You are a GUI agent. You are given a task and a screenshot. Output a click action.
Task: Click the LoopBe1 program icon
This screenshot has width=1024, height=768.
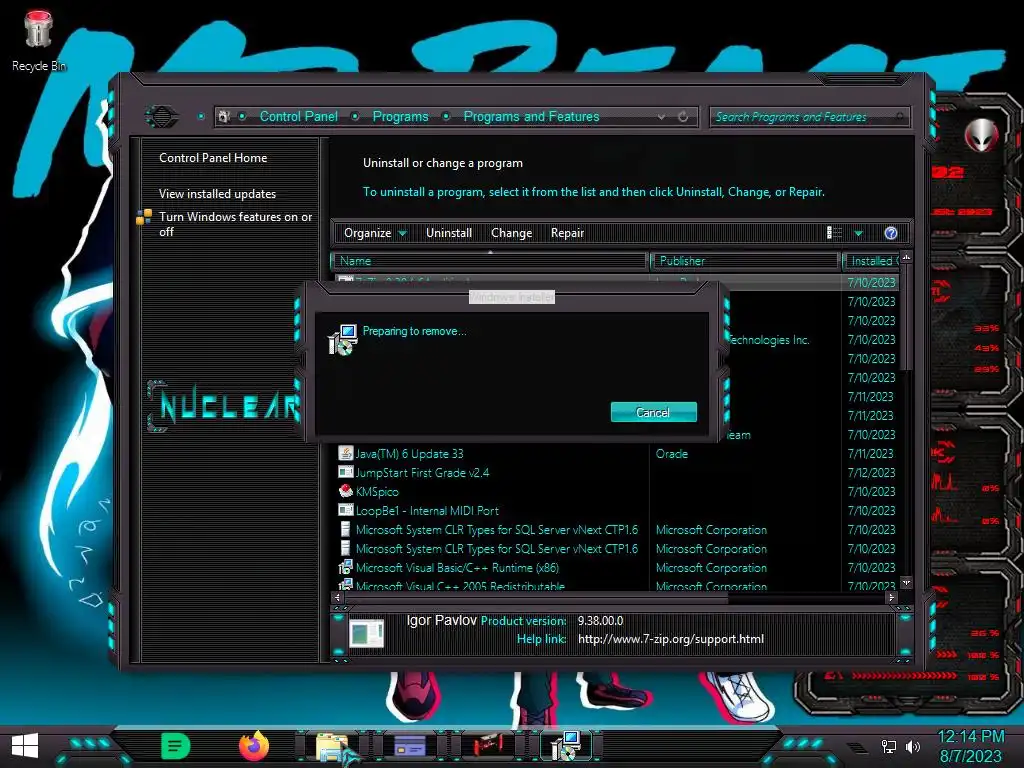pos(345,509)
